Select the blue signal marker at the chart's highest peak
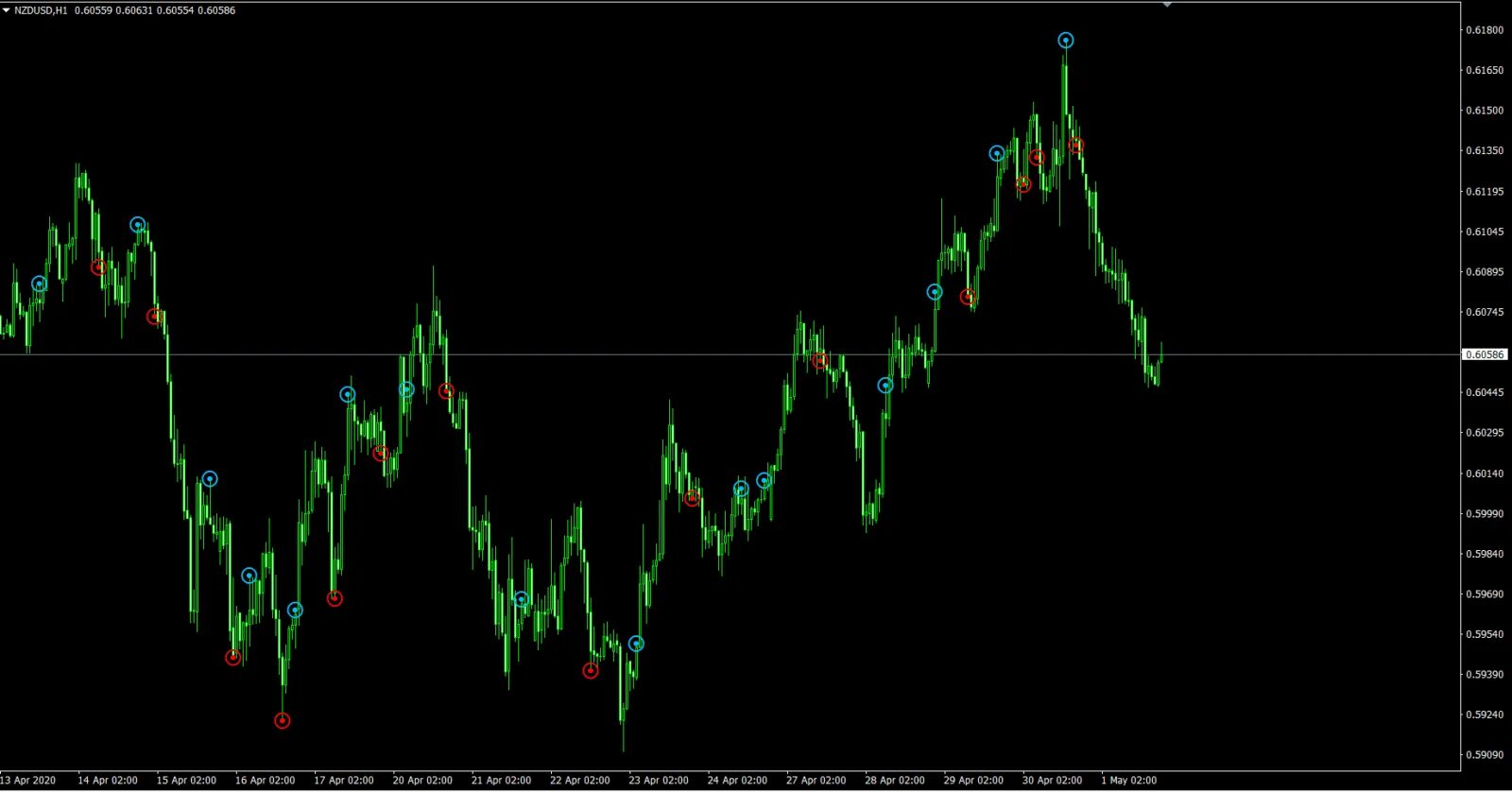The height and width of the screenshot is (792, 1512). 1066,40
